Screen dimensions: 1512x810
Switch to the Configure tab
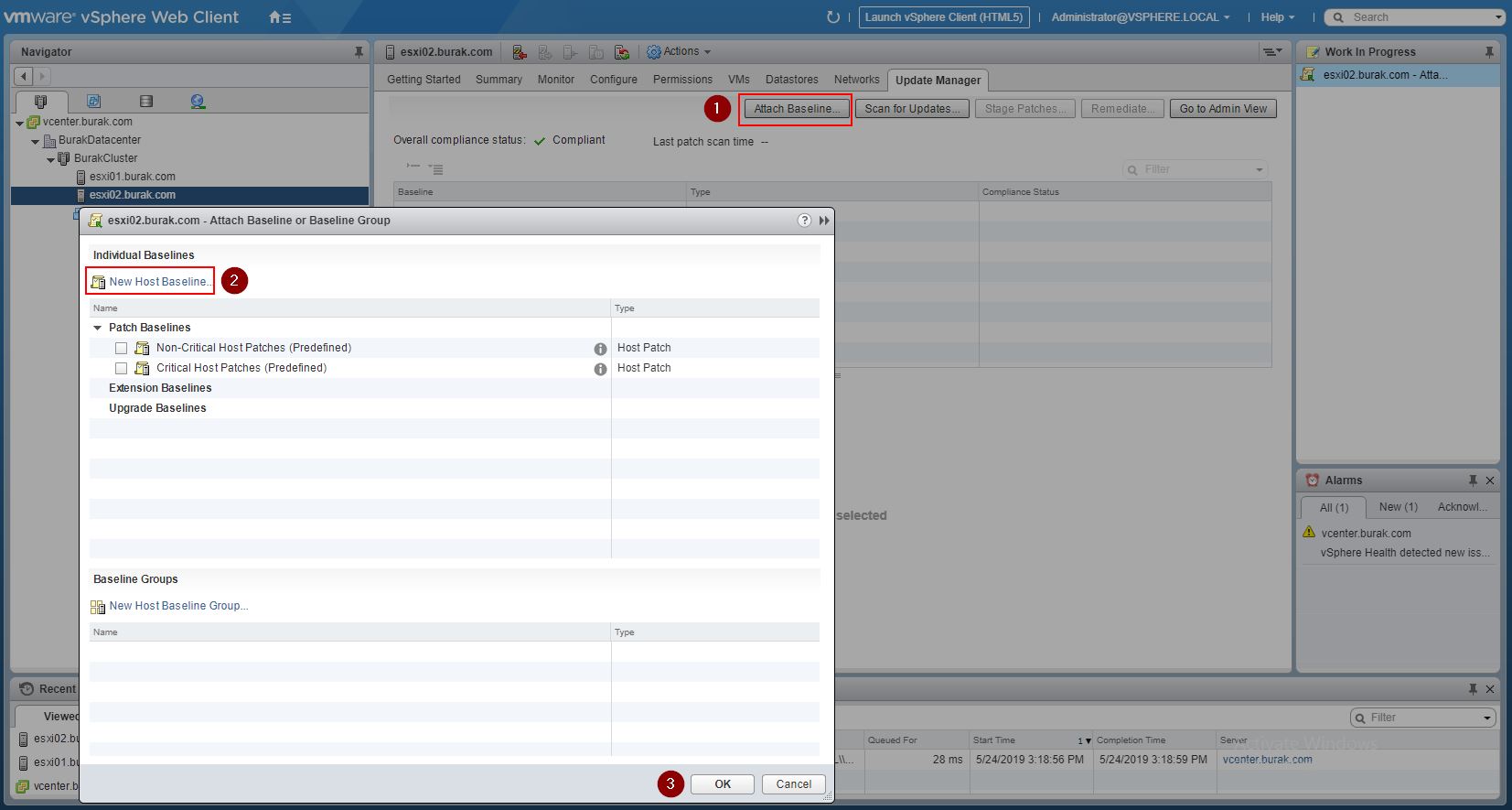point(614,80)
